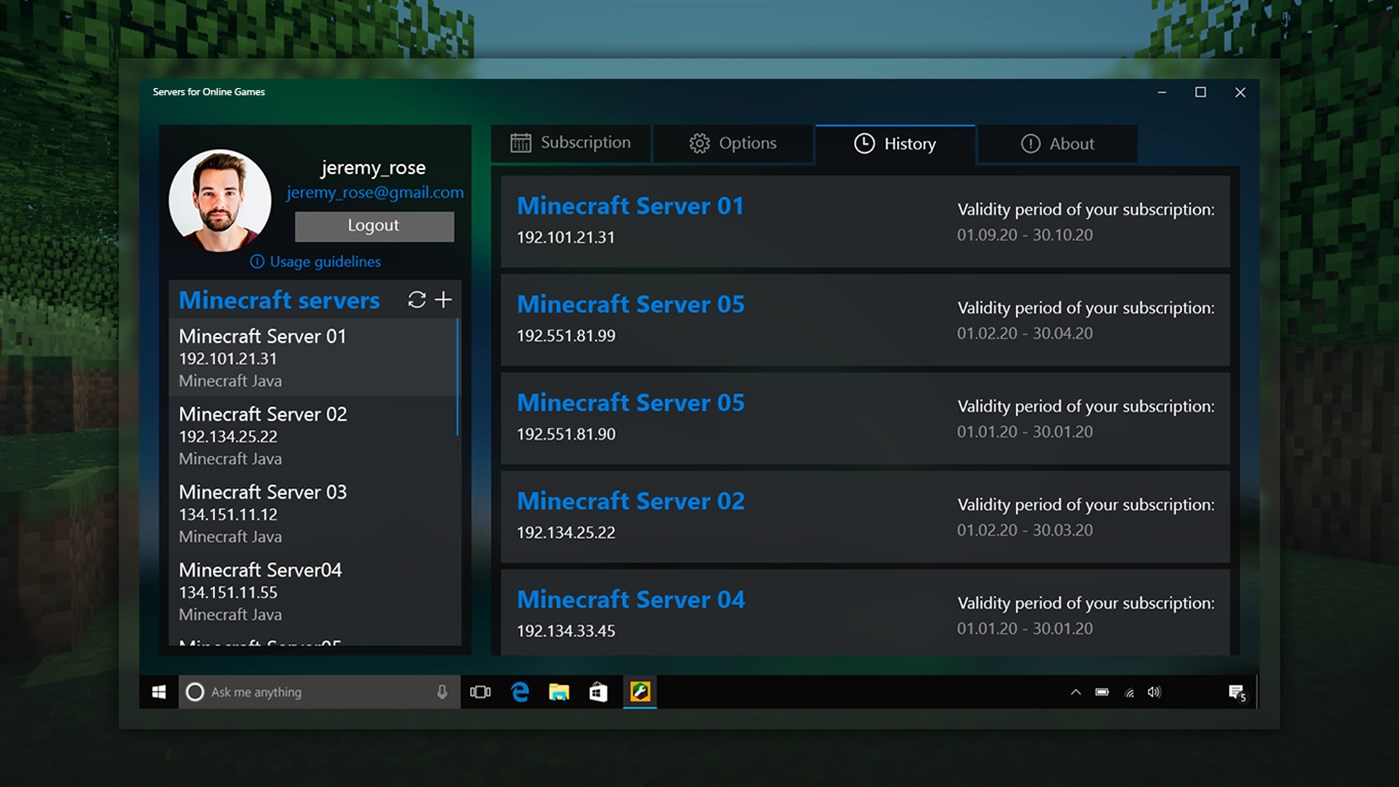Open Minecraft Server 01 from the history list
The height and width of the screenshot is (787, 1399).
[x=630, y=205]
